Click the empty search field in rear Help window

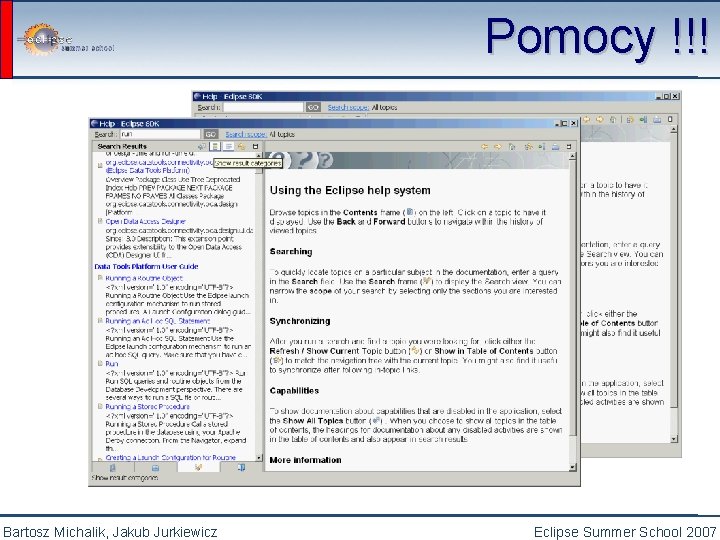coord(263,107)
